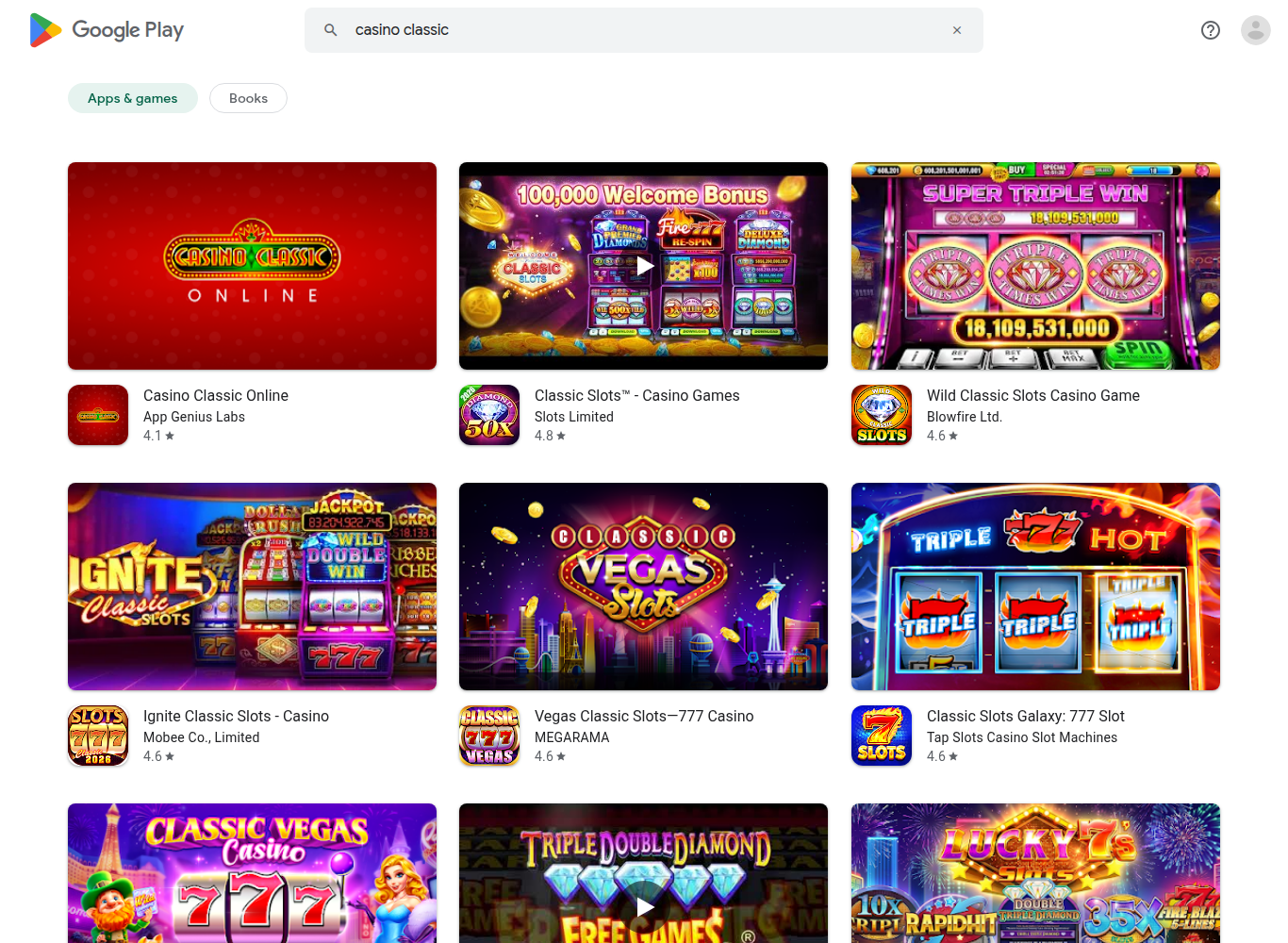Open Wild Classic Slots app icon
This screenshot has width=1288, height=943.
pos(882,415)
